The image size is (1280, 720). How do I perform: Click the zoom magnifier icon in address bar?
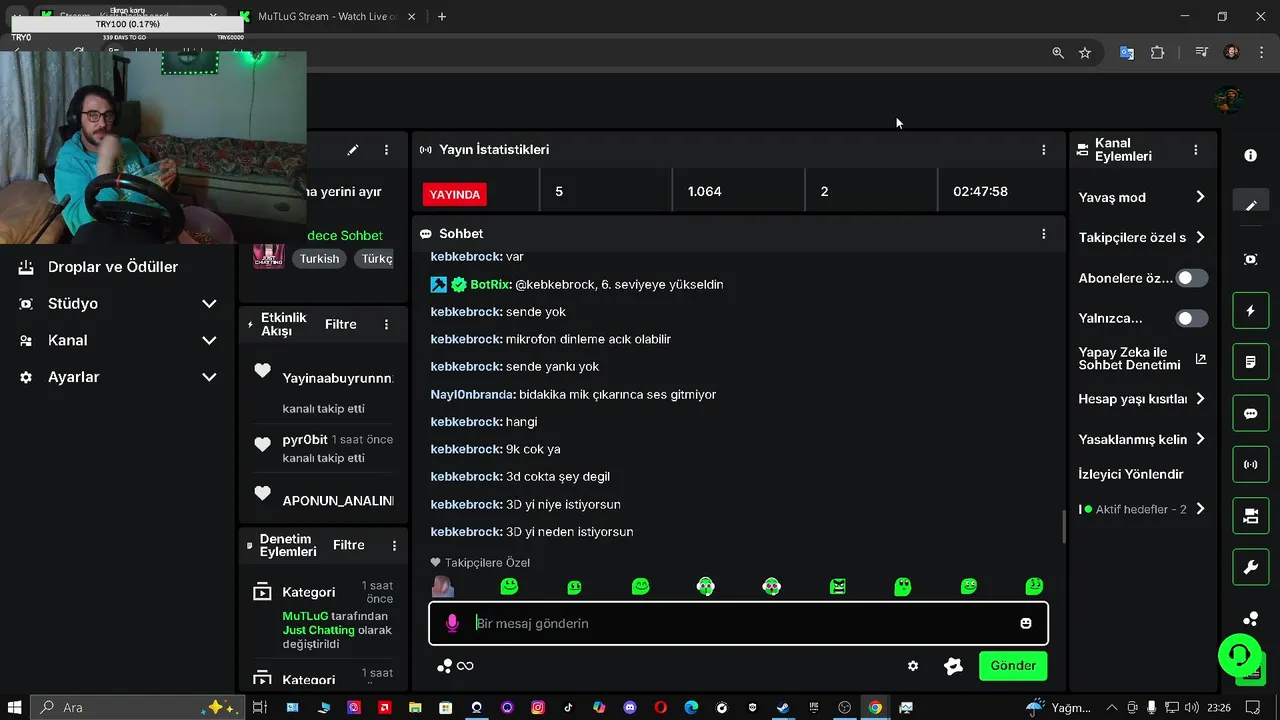(1058, 53)
